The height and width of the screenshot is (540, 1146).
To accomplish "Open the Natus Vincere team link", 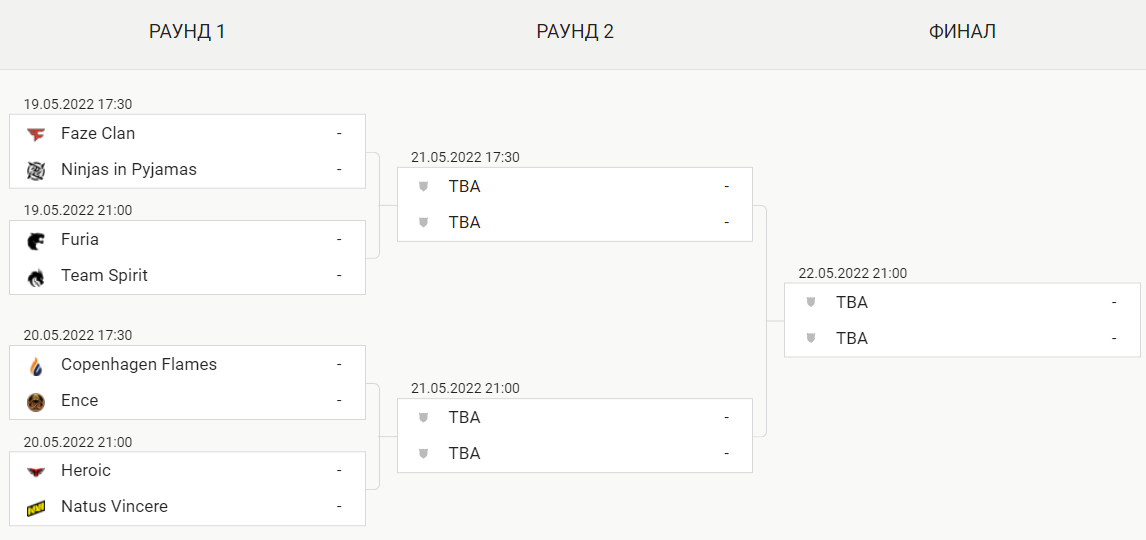I will (114, 507).
